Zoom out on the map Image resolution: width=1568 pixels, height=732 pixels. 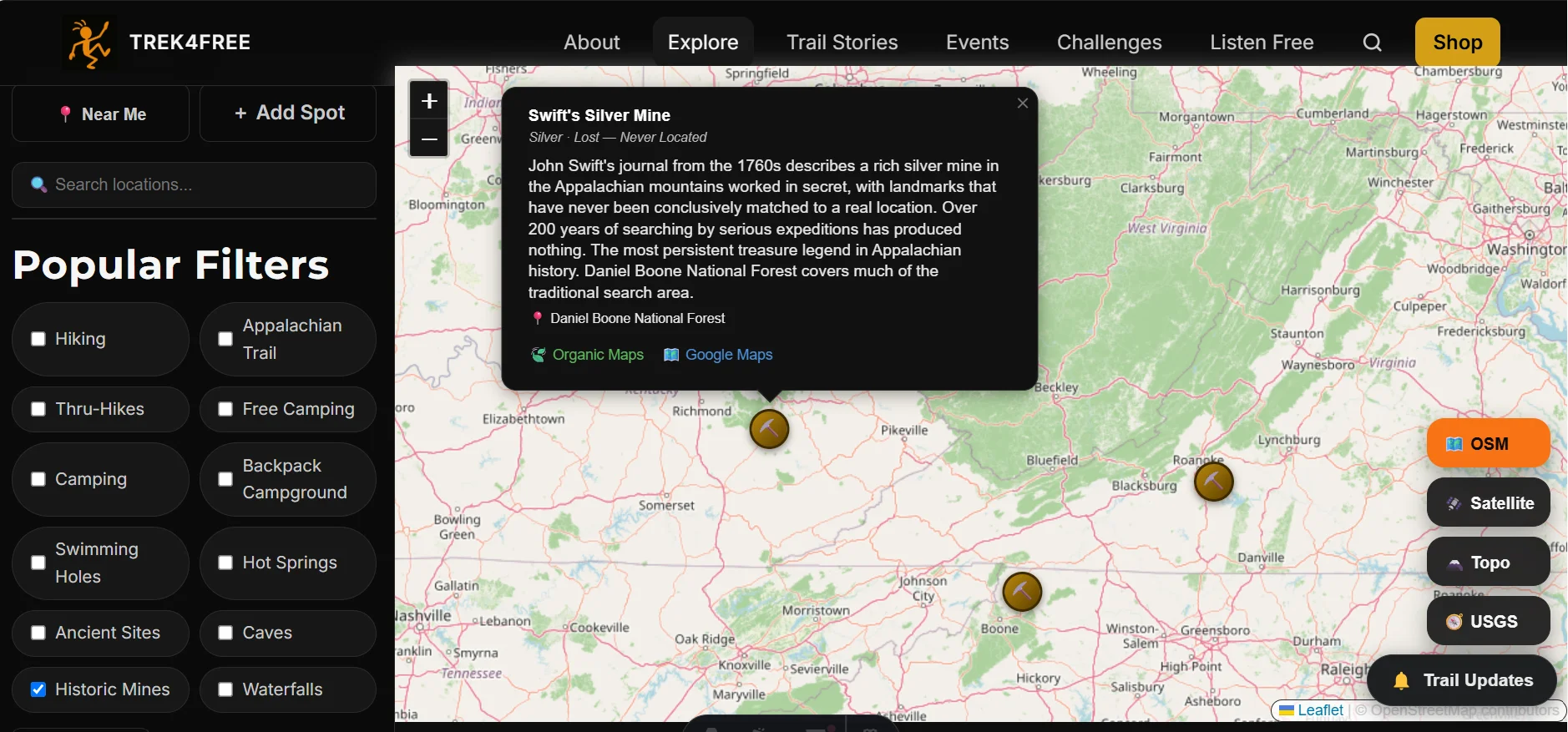point(429,139)
